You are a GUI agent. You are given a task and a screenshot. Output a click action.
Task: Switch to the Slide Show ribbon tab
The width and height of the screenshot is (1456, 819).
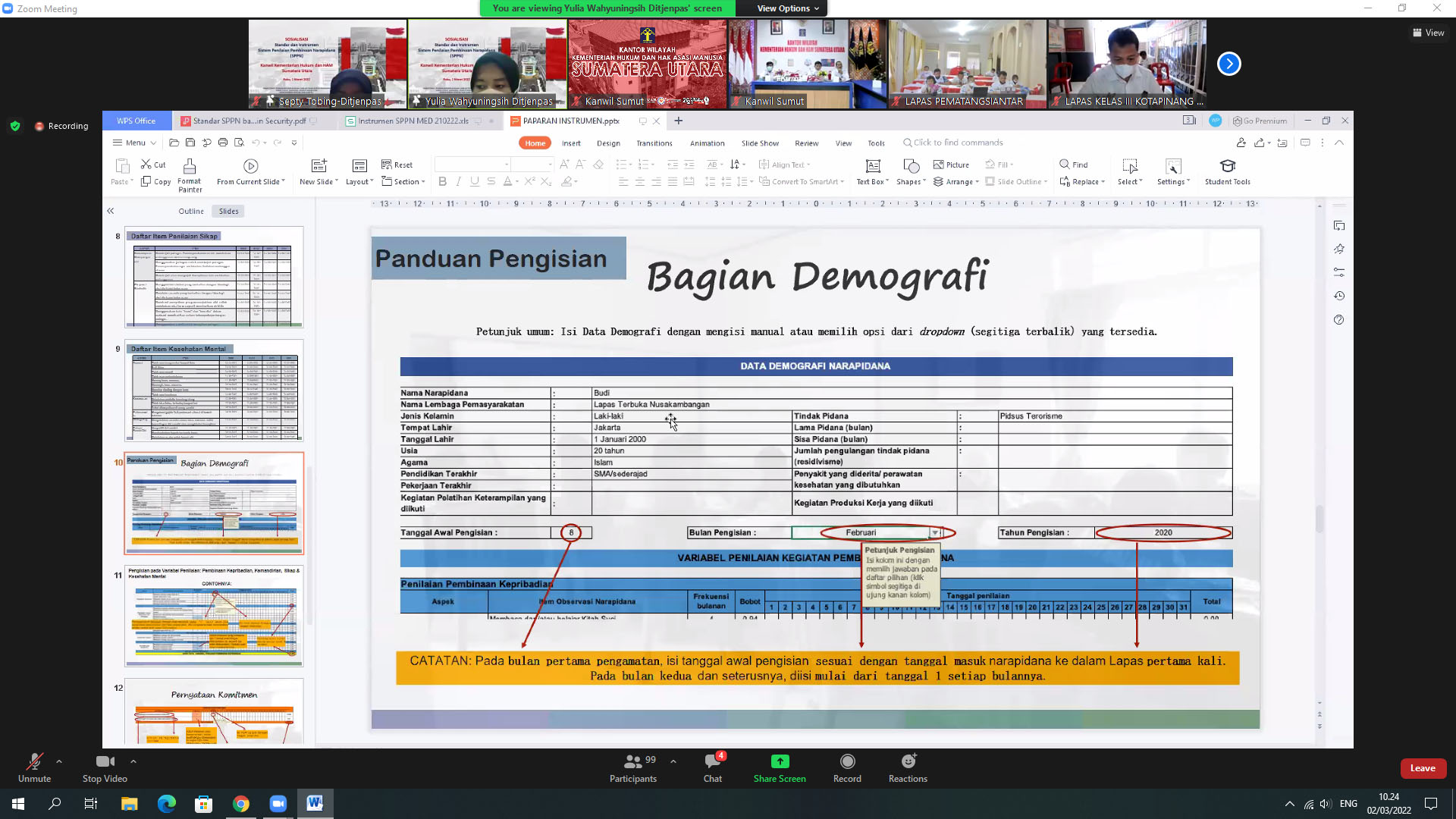click(x=760, y=143)
